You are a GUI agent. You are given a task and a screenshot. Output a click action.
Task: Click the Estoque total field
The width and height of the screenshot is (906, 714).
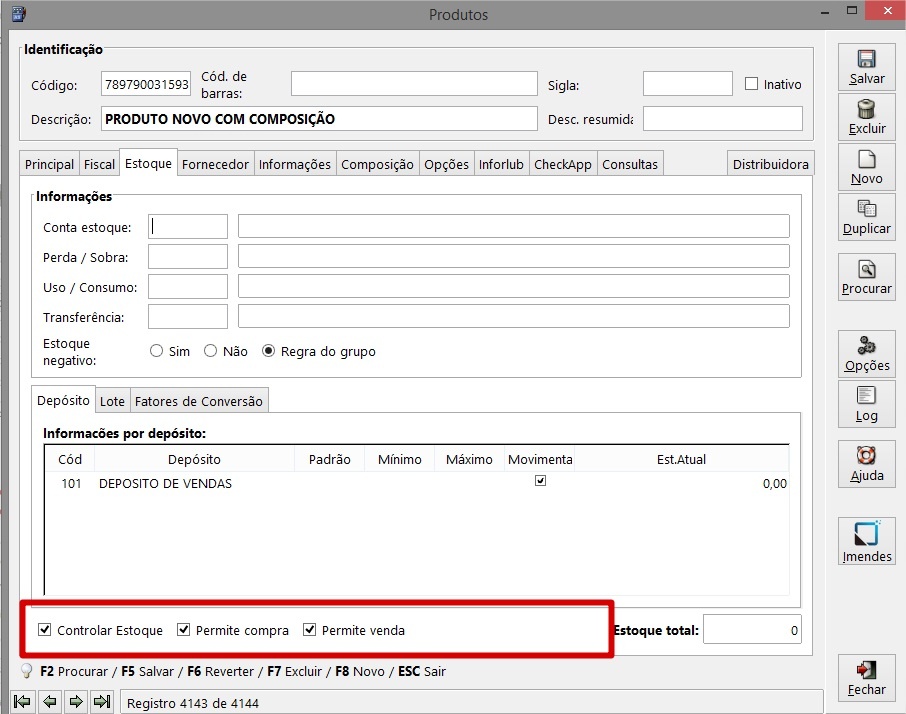tap(752, 630)
